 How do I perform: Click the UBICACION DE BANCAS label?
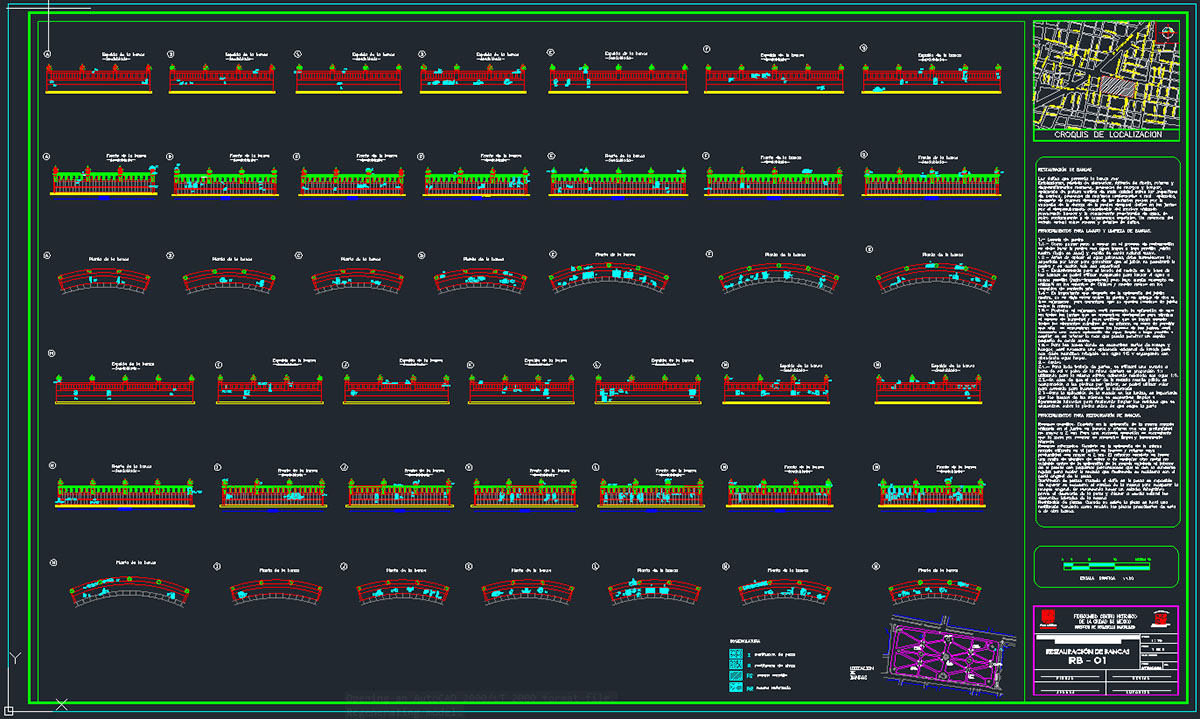[861, 671]
